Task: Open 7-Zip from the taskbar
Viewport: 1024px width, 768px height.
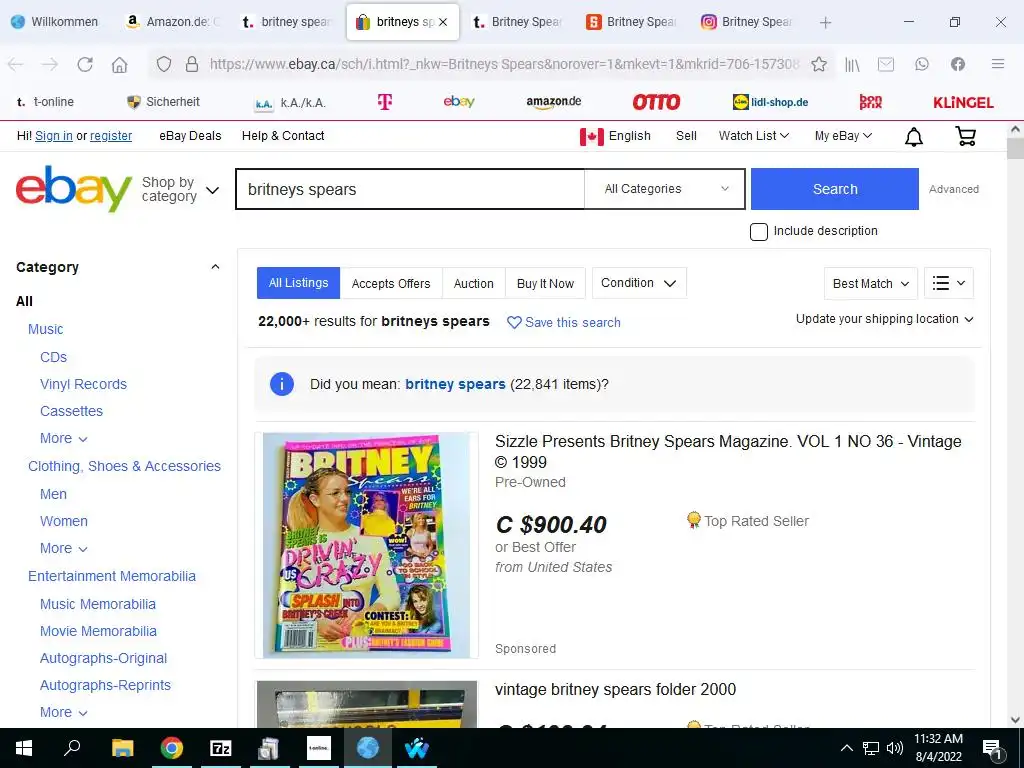Action: (x=221, y=748)
